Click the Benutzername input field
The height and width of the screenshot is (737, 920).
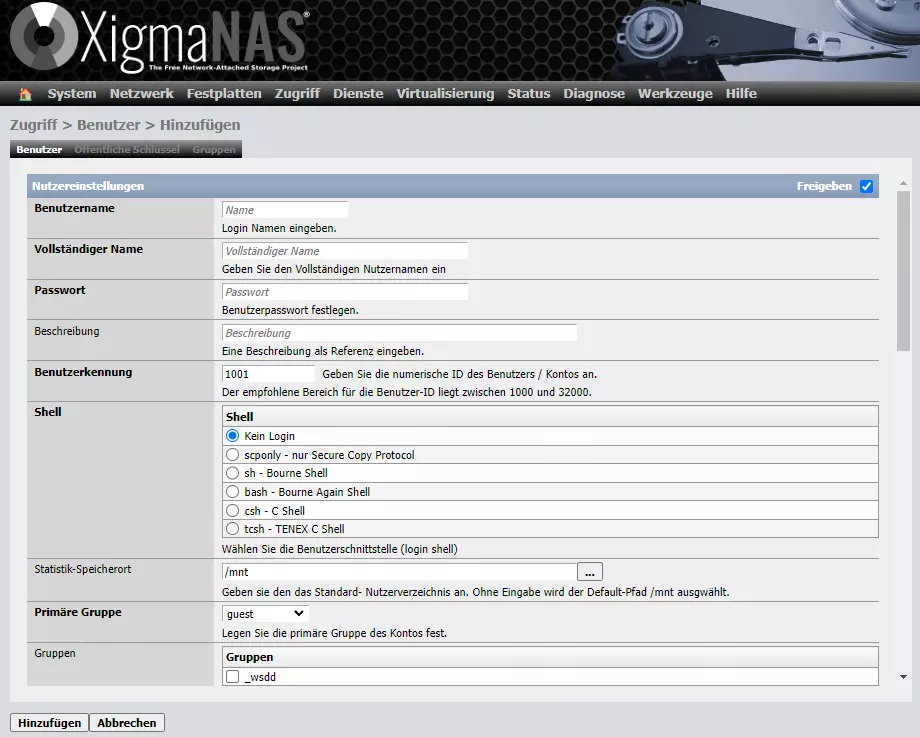pyautogui.click(x=285, y=209)
